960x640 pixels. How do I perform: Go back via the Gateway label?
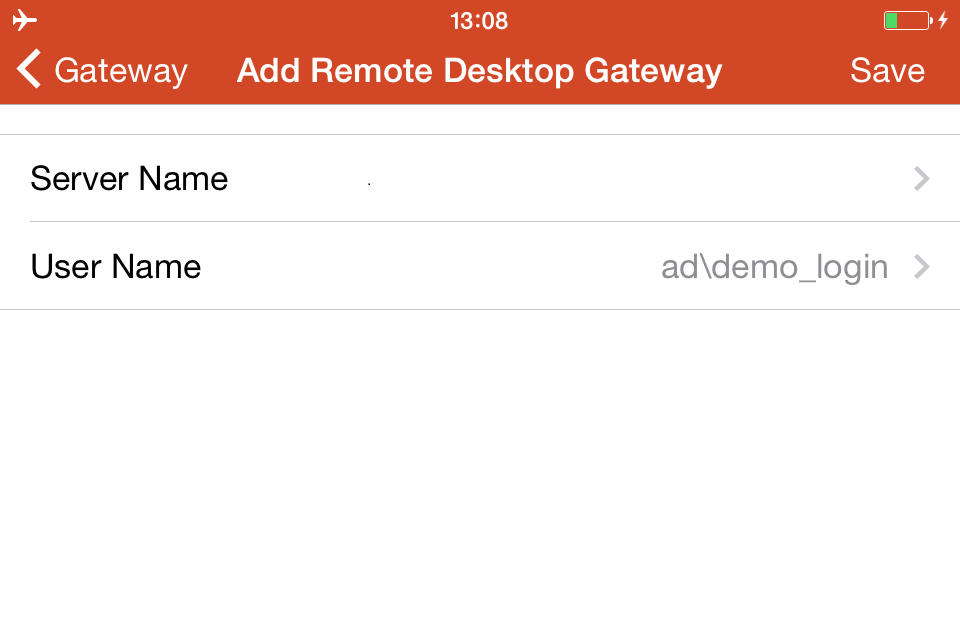pos(121,70)
